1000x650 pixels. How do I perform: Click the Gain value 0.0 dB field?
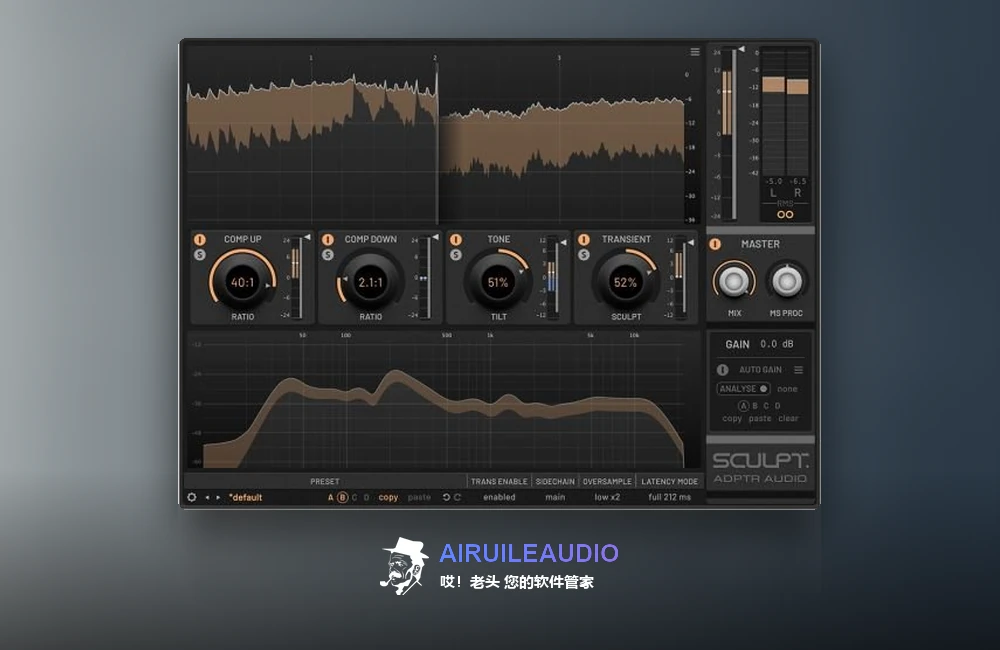[x=777, y=344]
